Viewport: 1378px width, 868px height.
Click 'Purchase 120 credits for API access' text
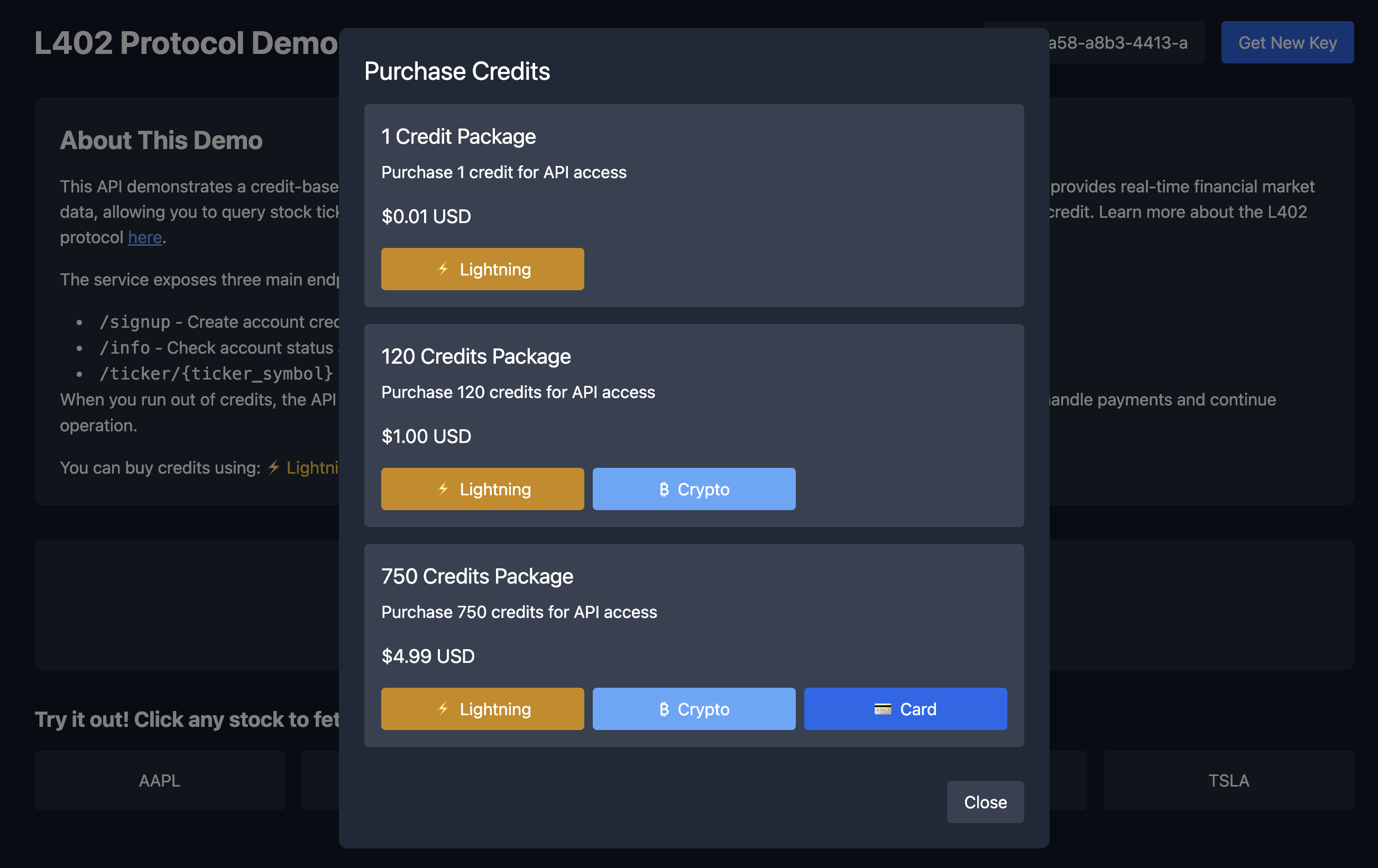518,392
